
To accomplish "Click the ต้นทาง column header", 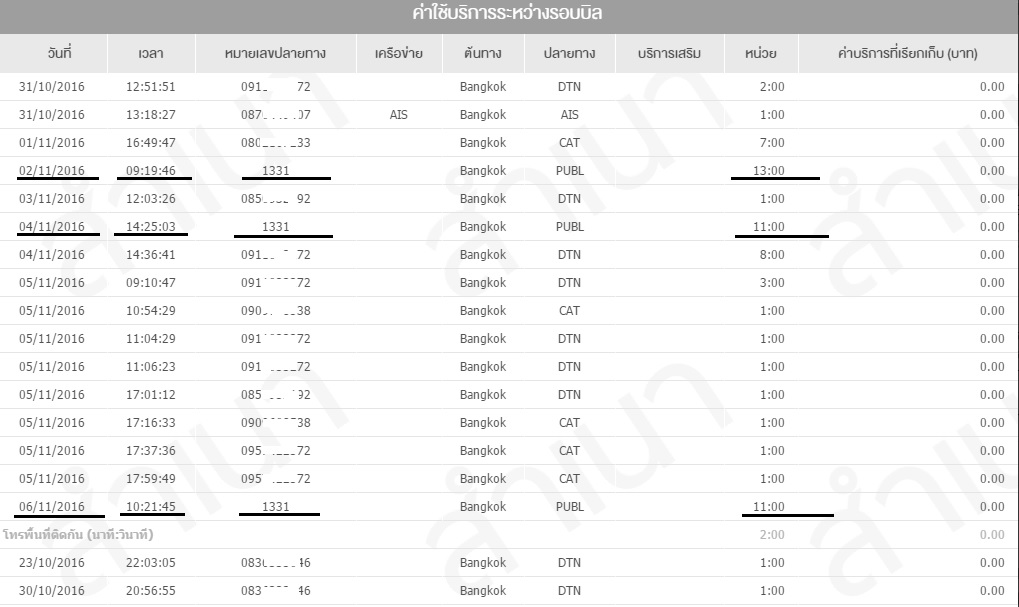I will [483, 53].
